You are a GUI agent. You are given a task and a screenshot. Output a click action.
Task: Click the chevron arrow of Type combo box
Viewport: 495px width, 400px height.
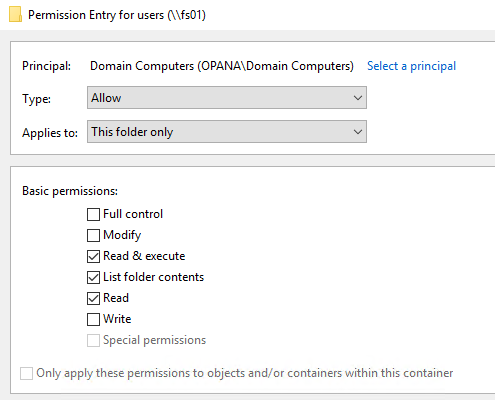358,98
